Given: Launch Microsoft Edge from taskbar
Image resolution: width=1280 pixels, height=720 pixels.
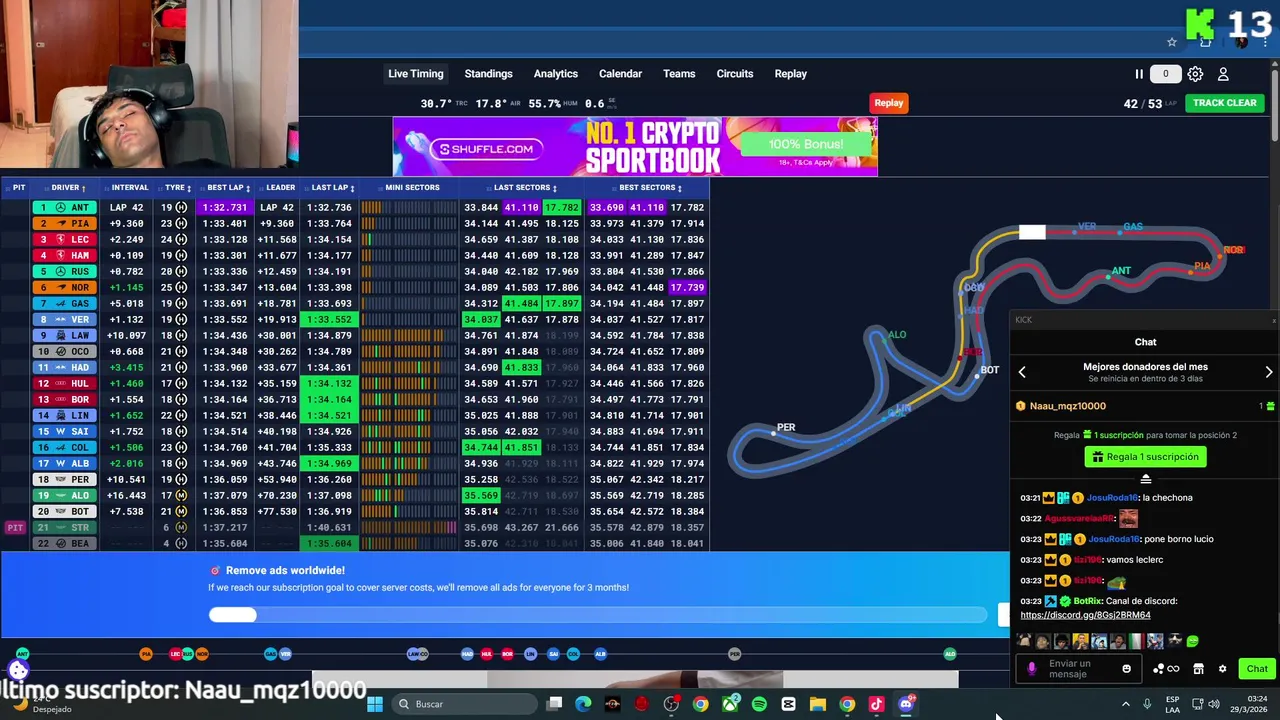Looking at the screenshot, I should pos(584,704).
